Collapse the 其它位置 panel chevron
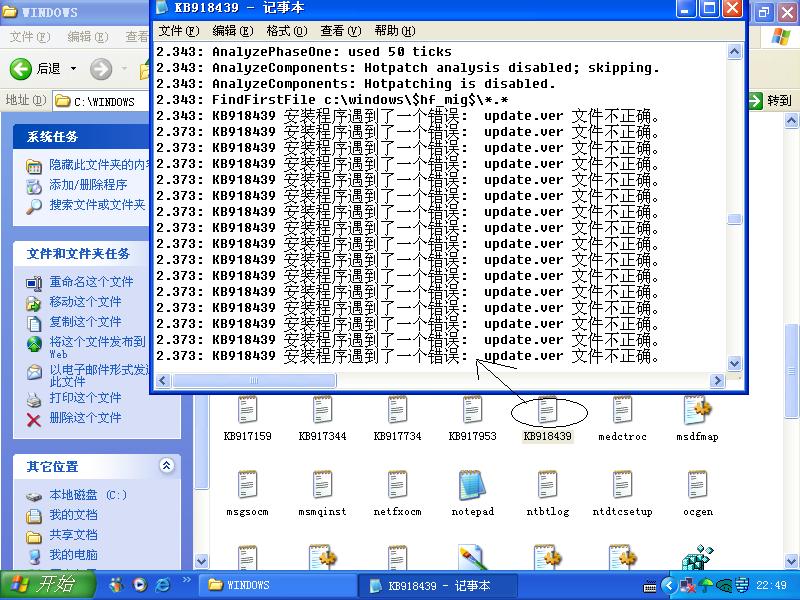Image resolution: width=800 pixels, height=600 pixels. point(166,465)
